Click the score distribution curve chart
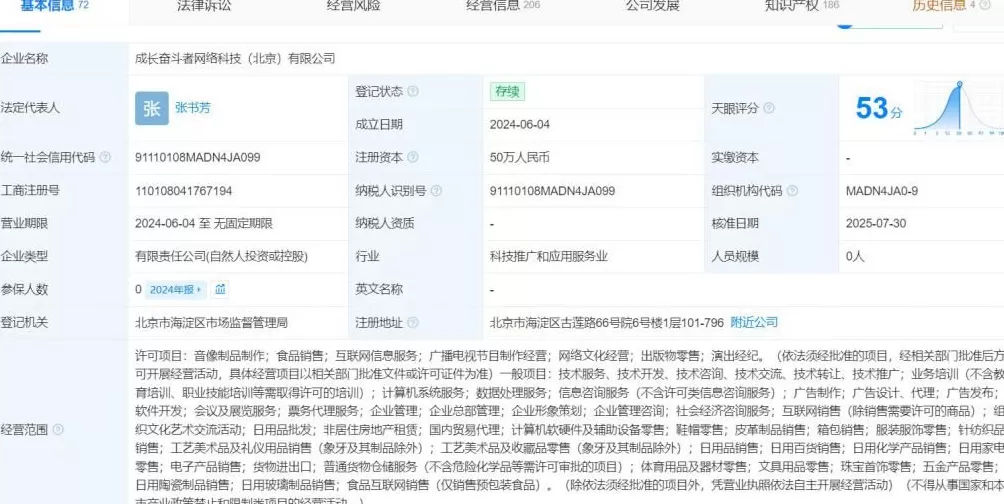 pos(959,109)
